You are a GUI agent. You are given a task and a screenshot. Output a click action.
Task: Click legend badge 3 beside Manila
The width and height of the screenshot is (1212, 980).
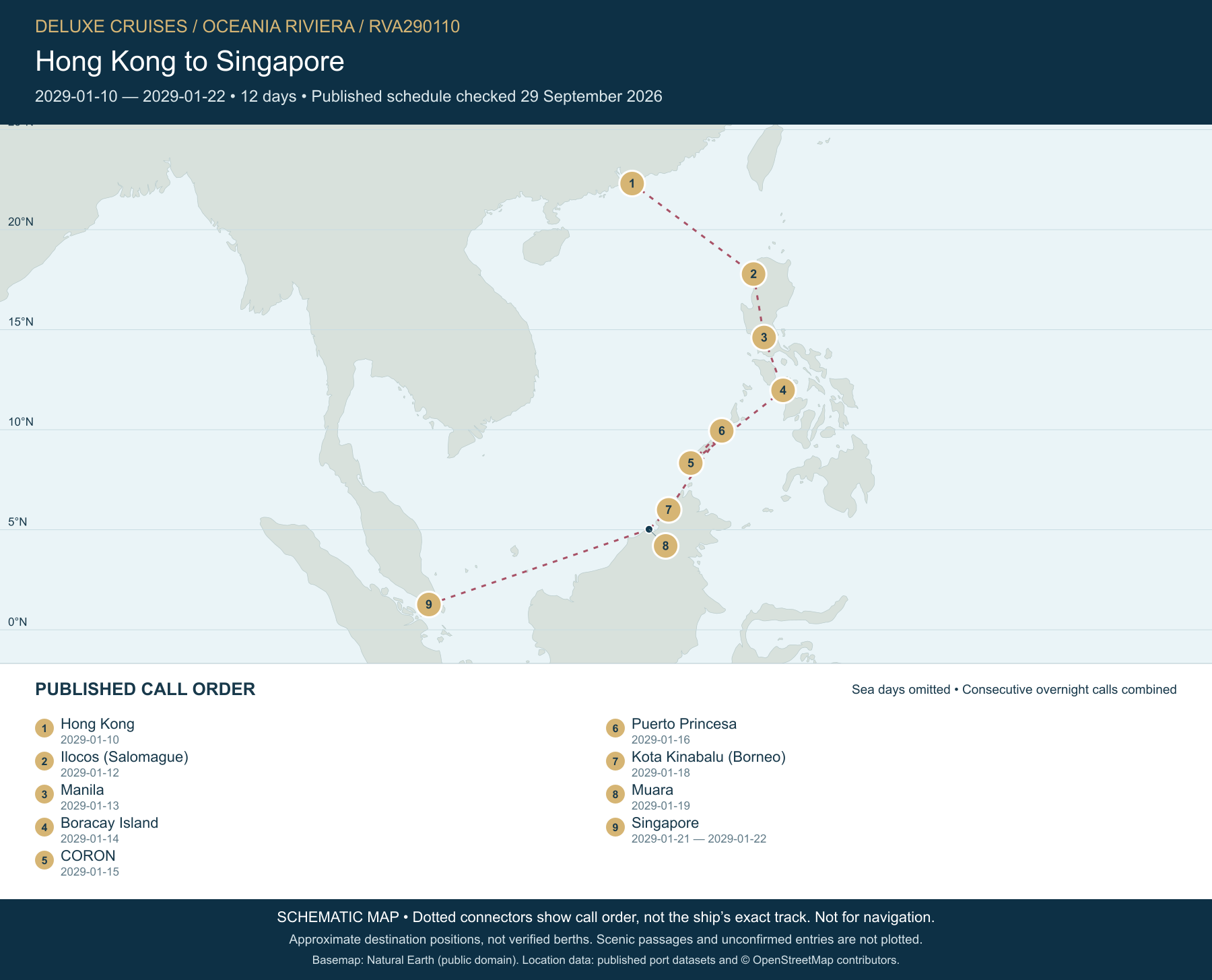click(44, 794)
